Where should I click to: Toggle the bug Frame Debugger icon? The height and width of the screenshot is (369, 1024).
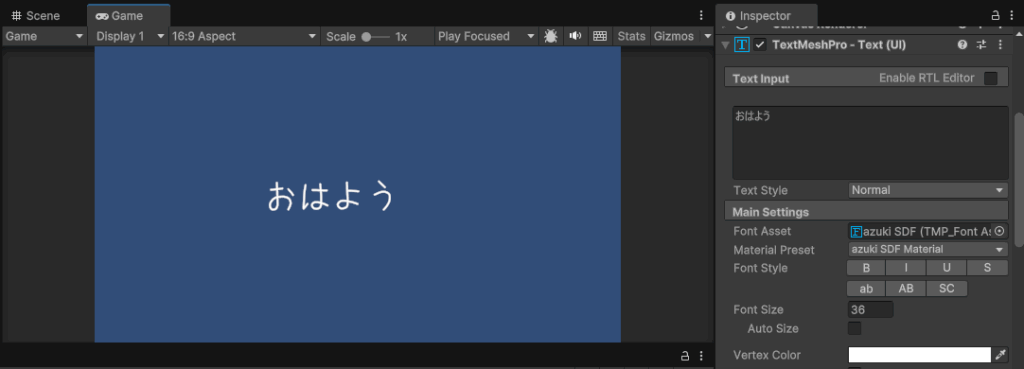tap(551, 37)
